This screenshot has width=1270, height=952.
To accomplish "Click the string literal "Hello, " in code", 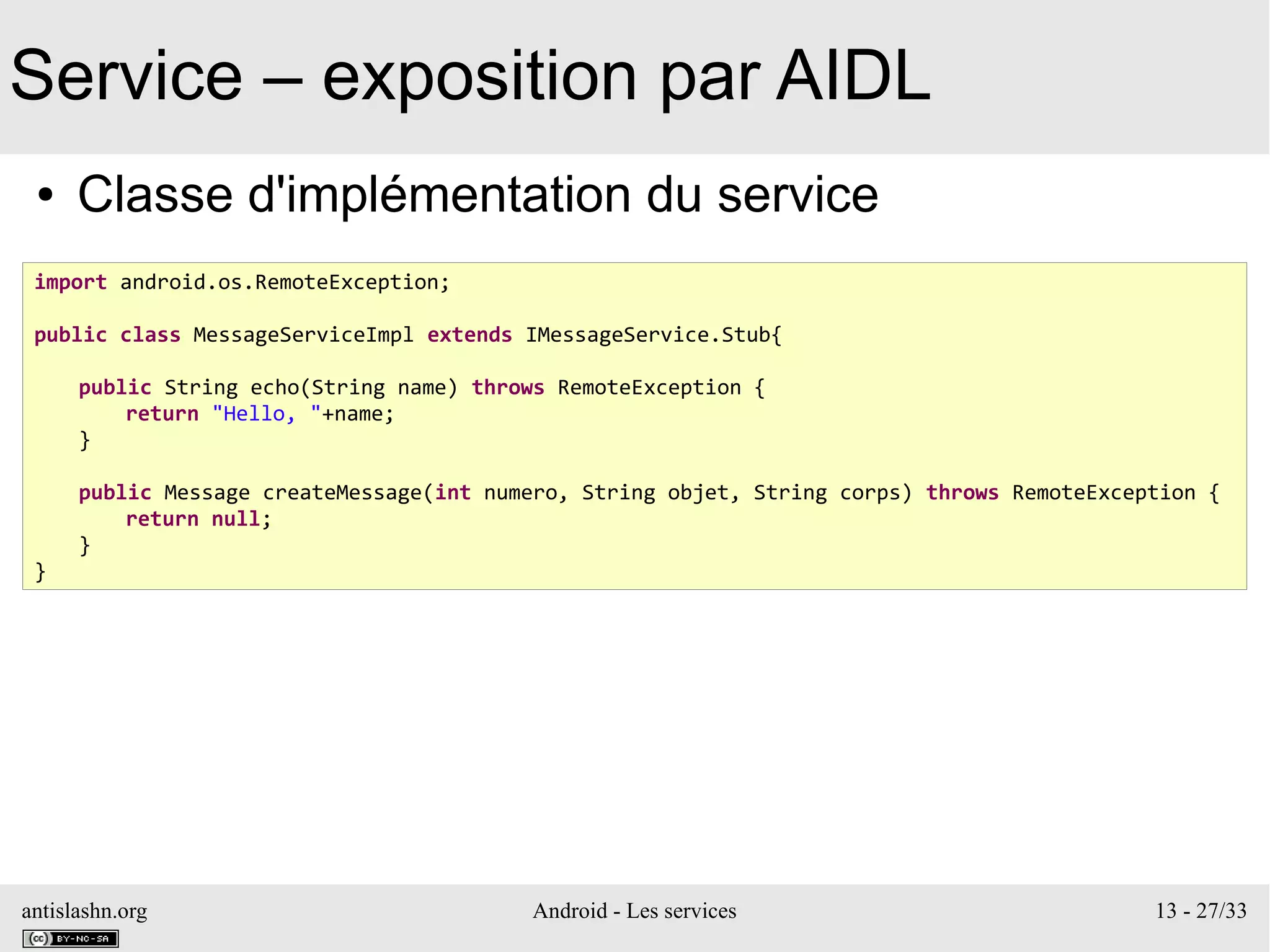I will coord(267,414).
